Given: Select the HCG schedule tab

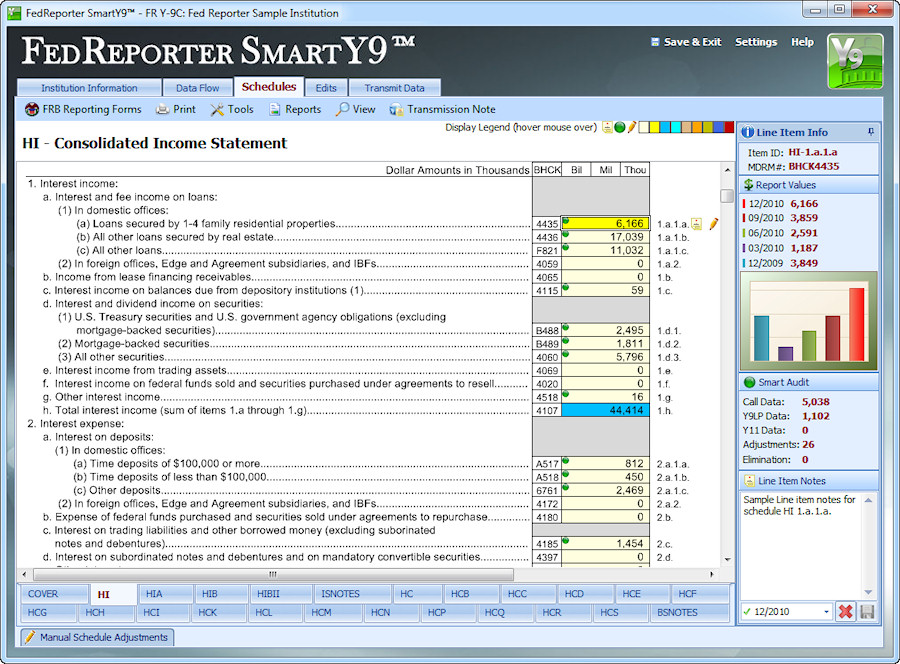Looking at the screenshot, I should 48,612.
